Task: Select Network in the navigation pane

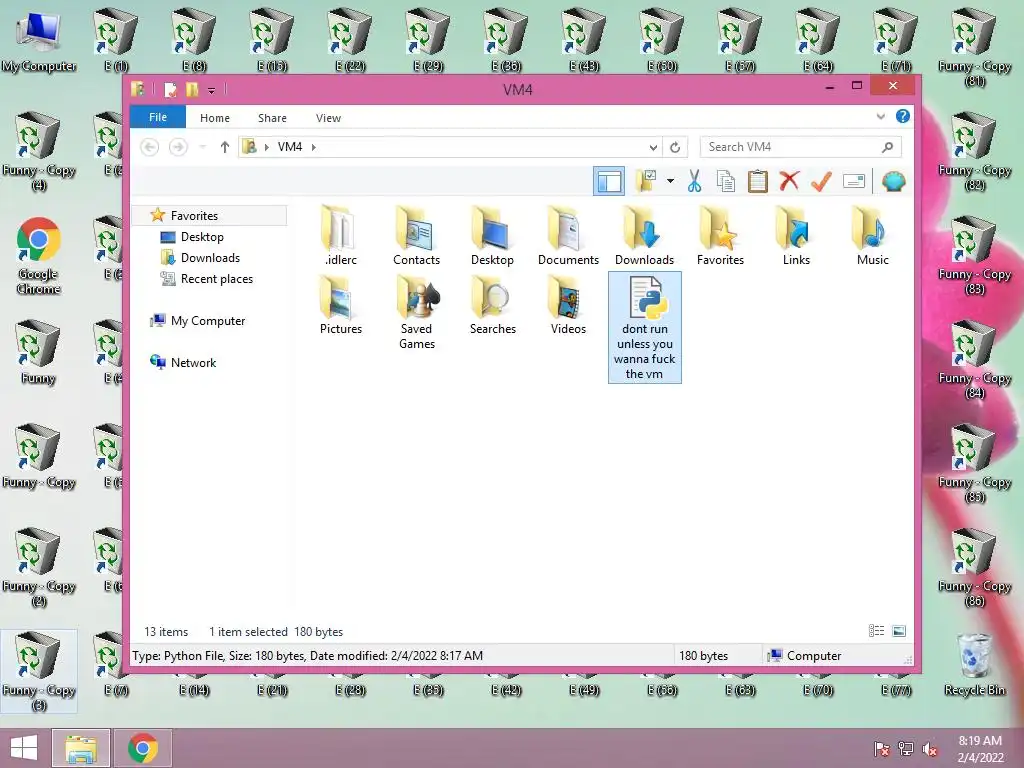Action: click(193, 362)
